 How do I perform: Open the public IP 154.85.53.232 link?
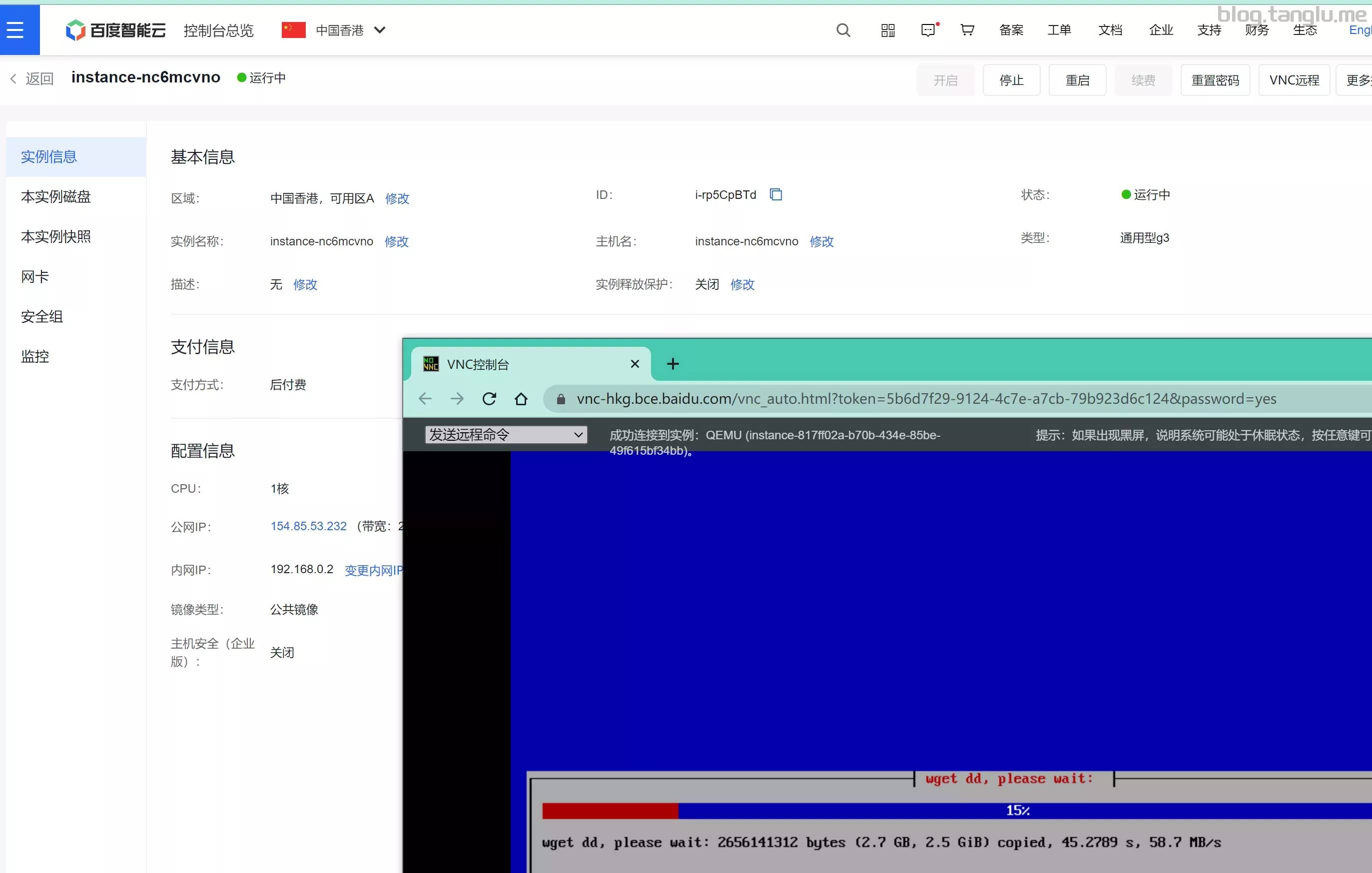click(x=308, y=525)
